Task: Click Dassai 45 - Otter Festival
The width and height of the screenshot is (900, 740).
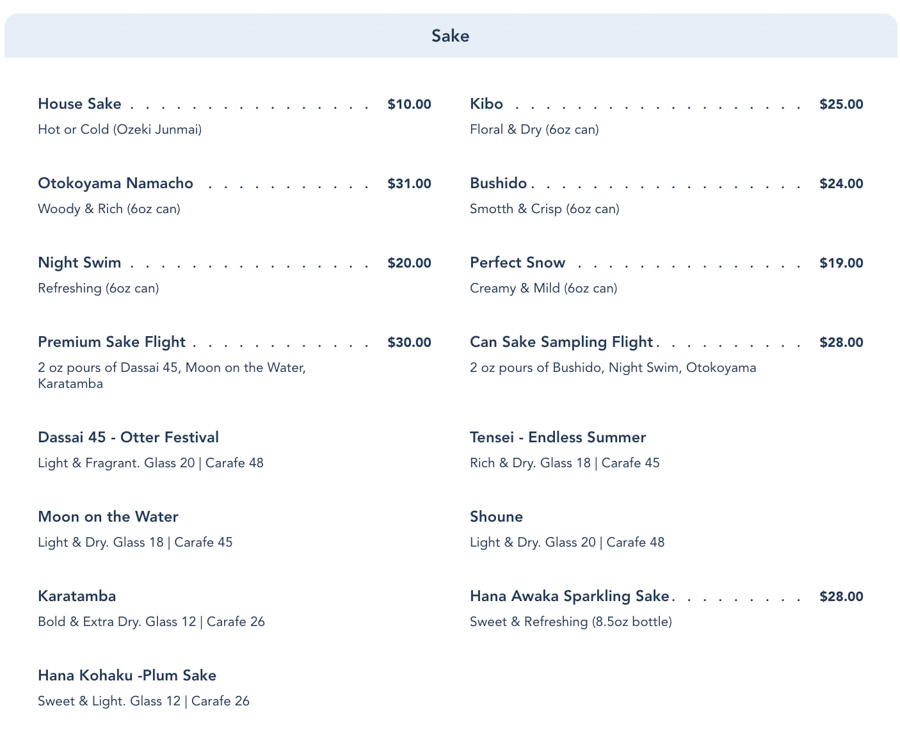Action: [x=128, y=437]
